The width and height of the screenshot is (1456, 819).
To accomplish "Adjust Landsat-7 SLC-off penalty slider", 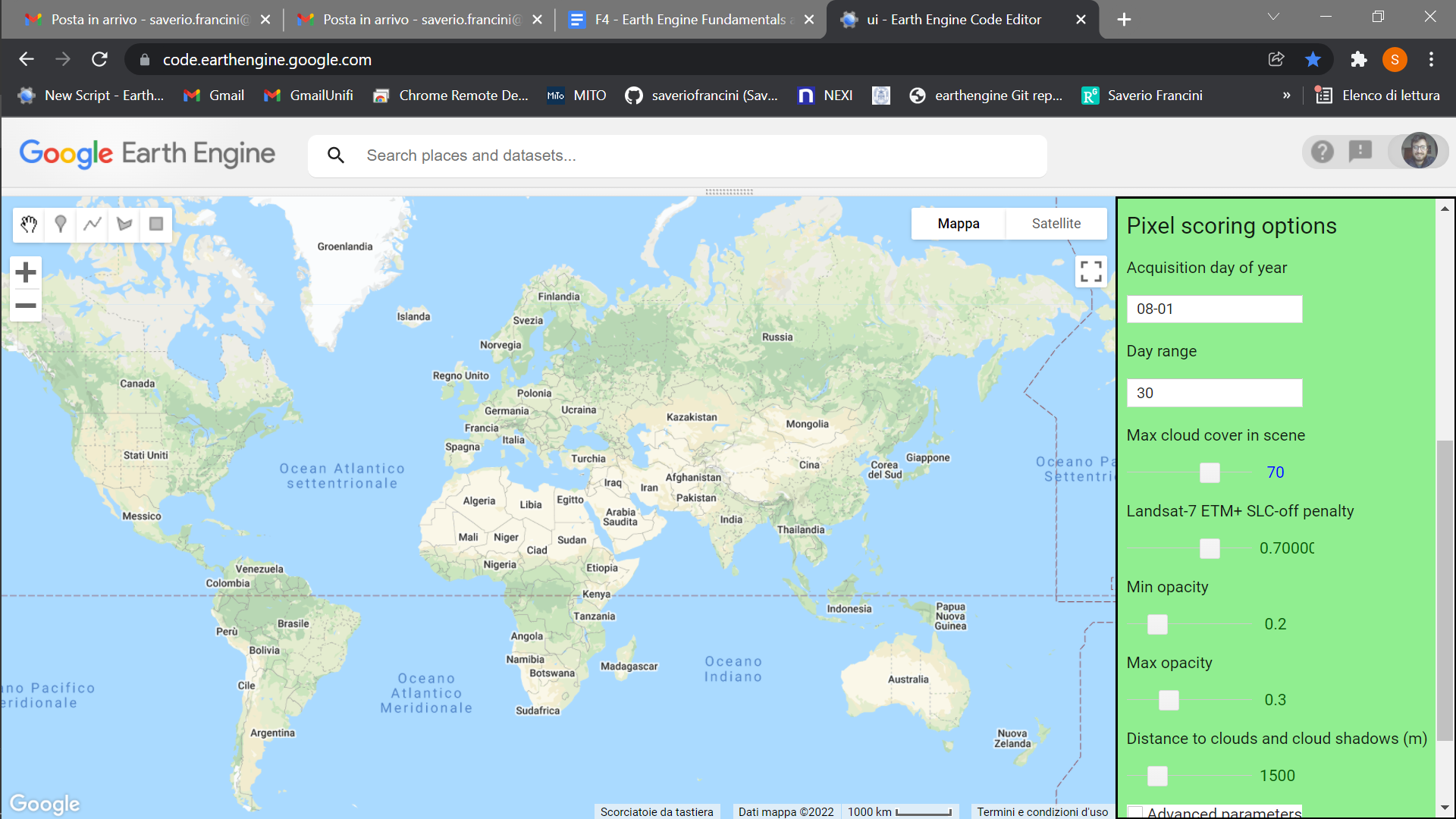I will [x=1210, y=548].
